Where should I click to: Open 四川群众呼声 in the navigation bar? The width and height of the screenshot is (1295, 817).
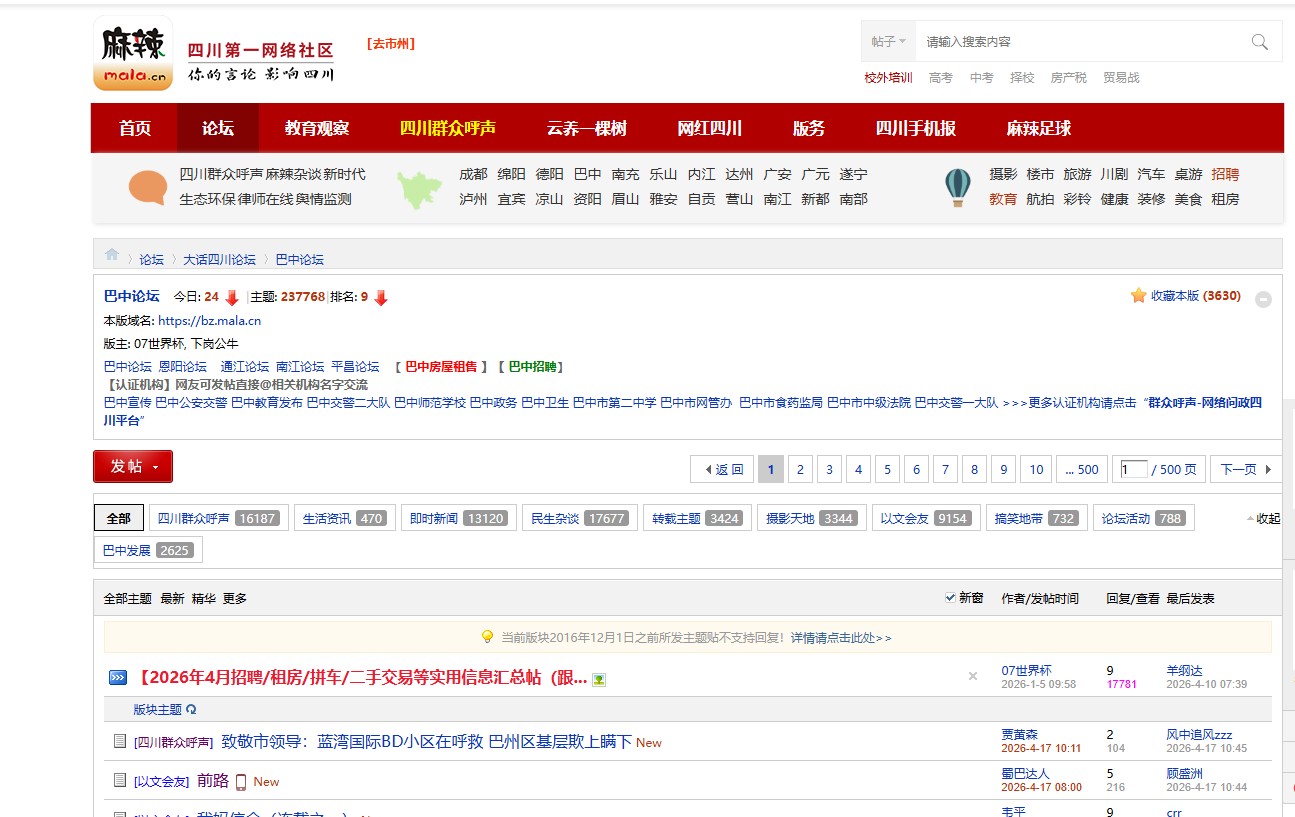point(447,128)
